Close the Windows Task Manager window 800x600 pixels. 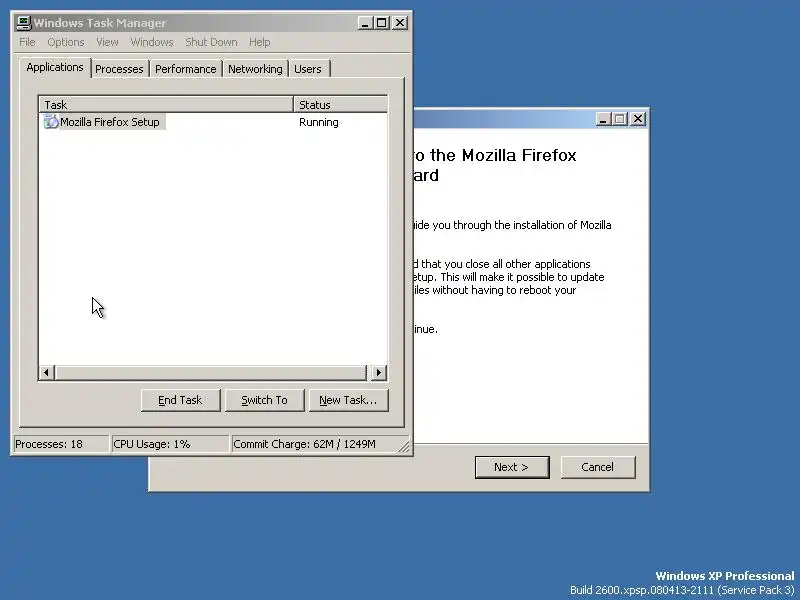tap(400, 23)
